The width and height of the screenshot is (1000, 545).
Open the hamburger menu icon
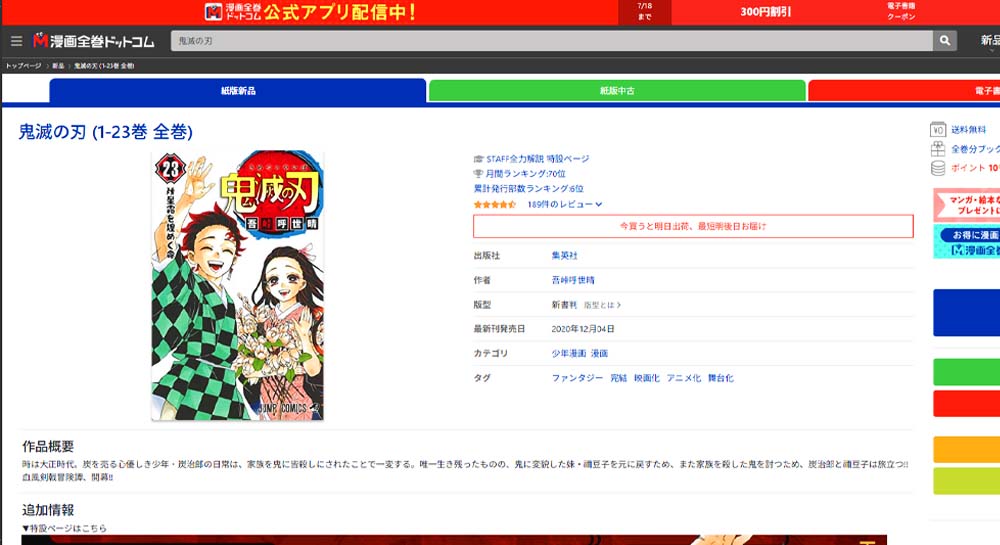coord(17,41)
